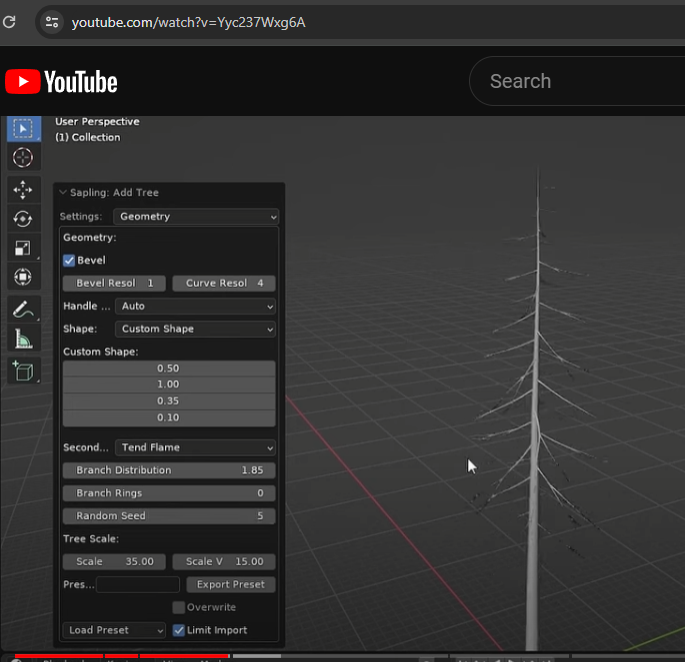Image resolution: width=685 pixels, height=662 pixels.
Task: Expand the Tend Flame dropdown
Action: (x=195, y=448)
